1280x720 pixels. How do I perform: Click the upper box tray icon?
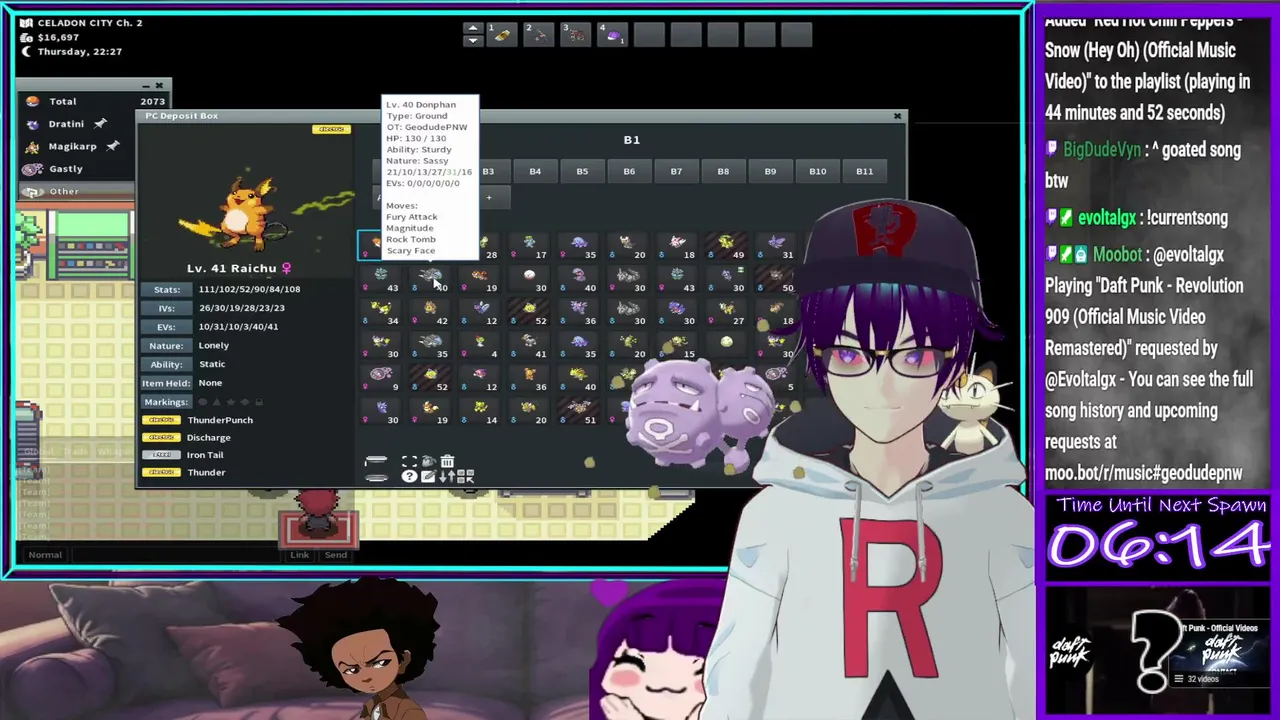pos(376,461)
